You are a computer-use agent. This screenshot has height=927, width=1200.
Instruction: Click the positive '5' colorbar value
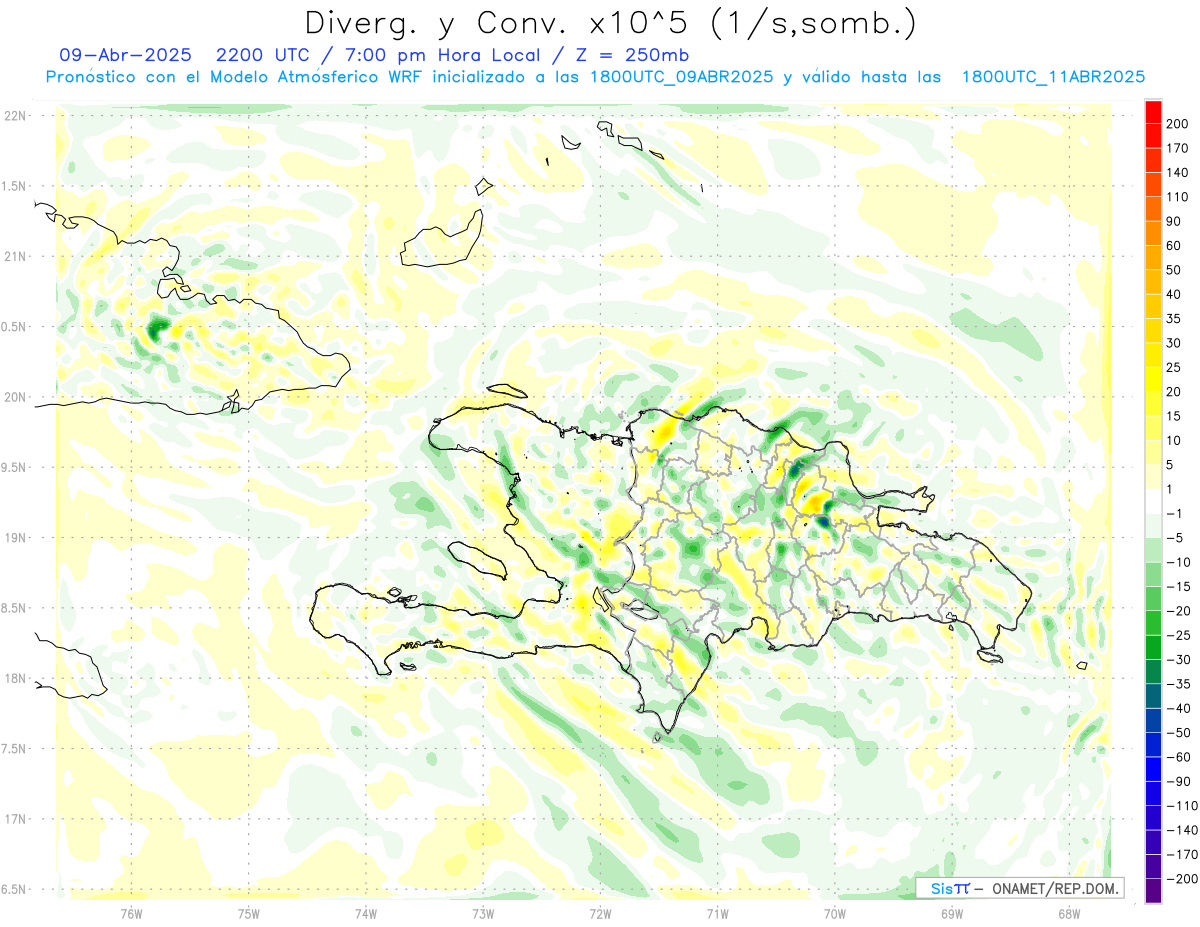pyautogui.click(x=1170, y=465)
